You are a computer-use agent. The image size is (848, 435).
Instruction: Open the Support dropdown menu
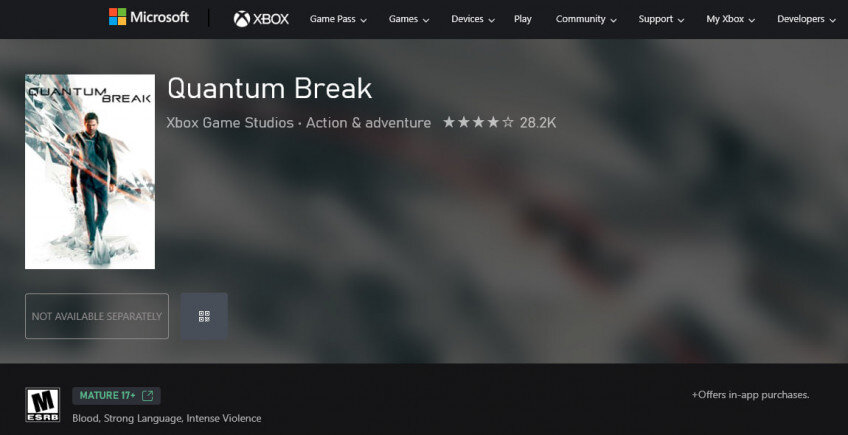pos(661,19)
